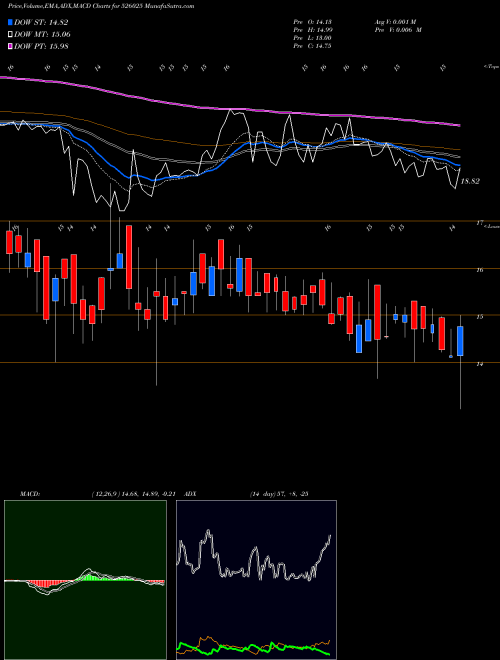Screen dimensions: 500x660
Task: Click the magenta DOW PT color swatch
Action: (x=10, y=46)
